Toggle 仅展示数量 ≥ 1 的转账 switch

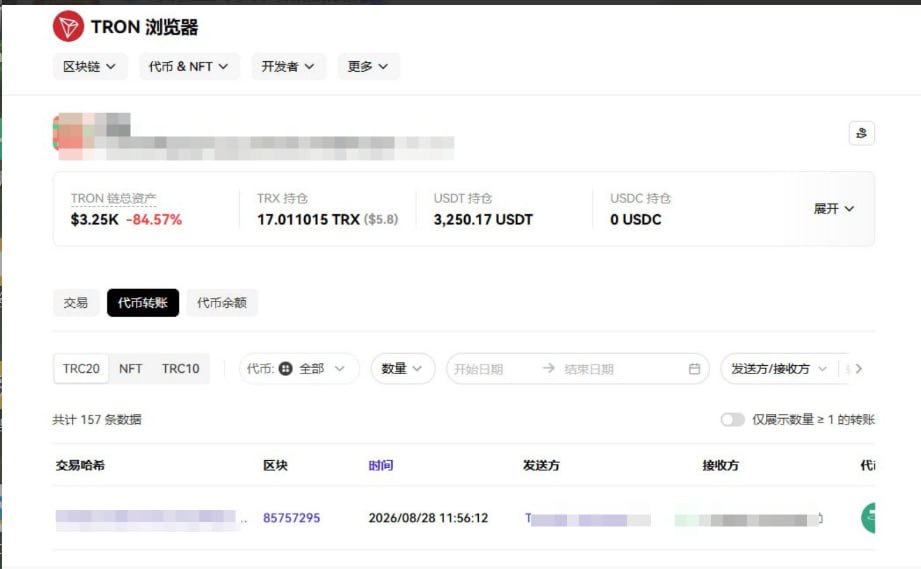732,419
